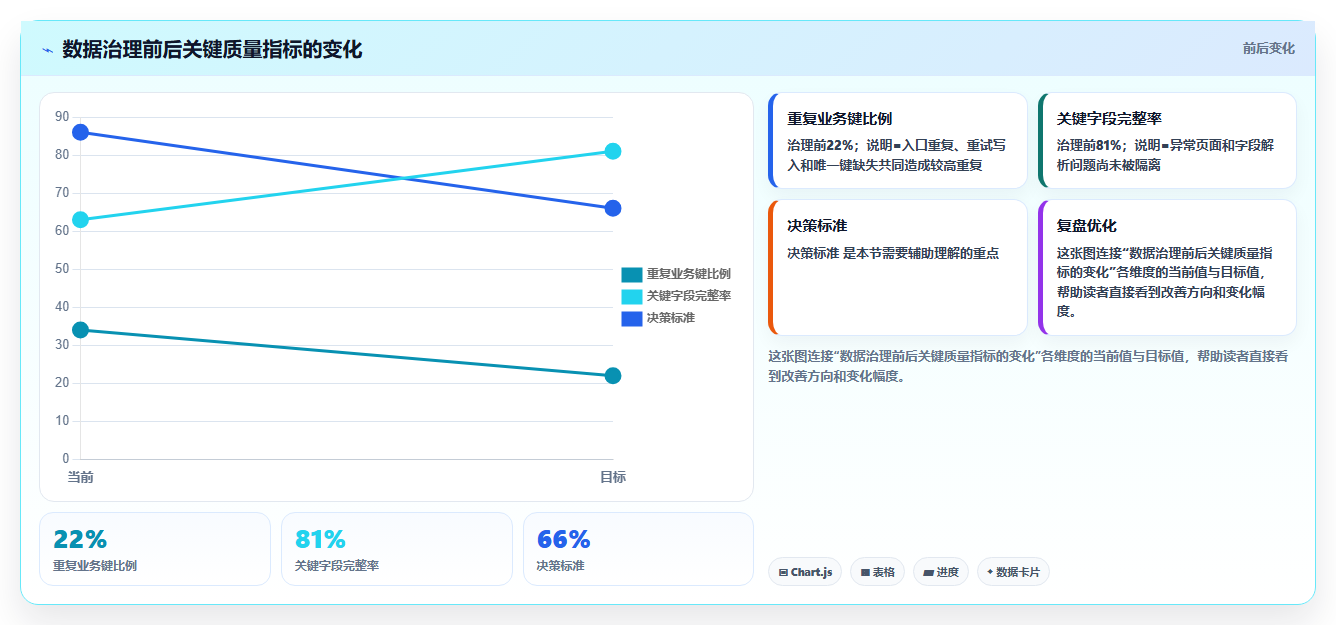Click the 决策标准 info card title

(817, 226)
